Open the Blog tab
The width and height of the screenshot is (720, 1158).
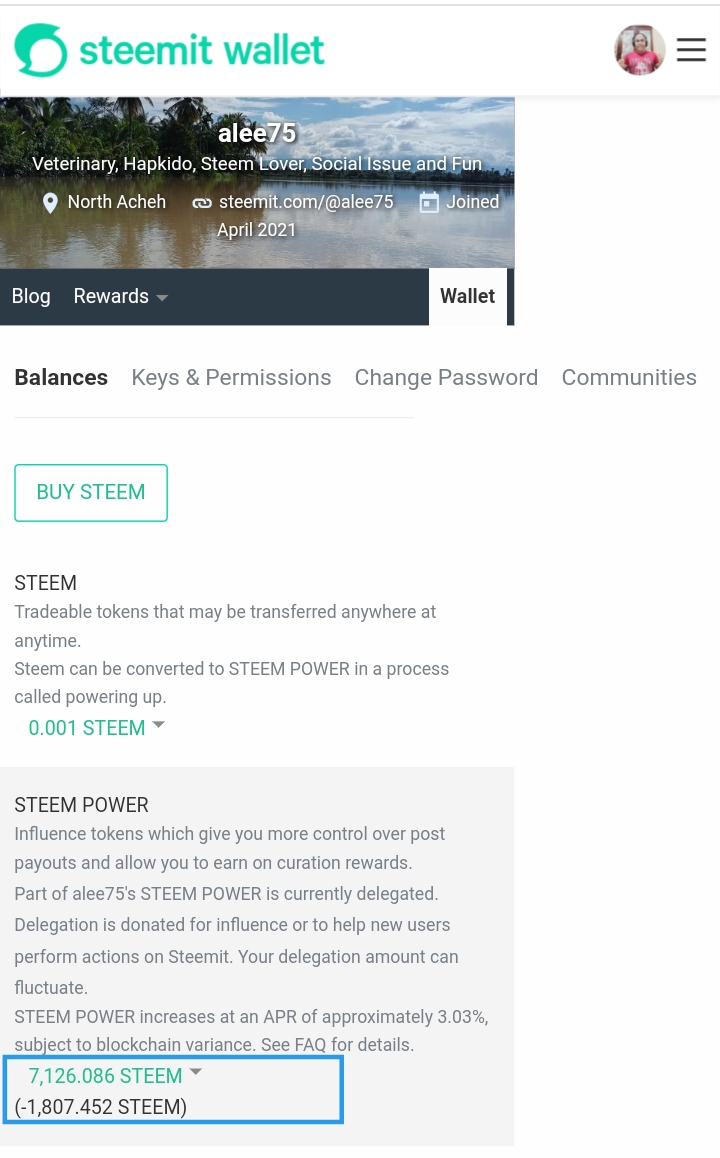pyautogui.click(x=31, y=296)
